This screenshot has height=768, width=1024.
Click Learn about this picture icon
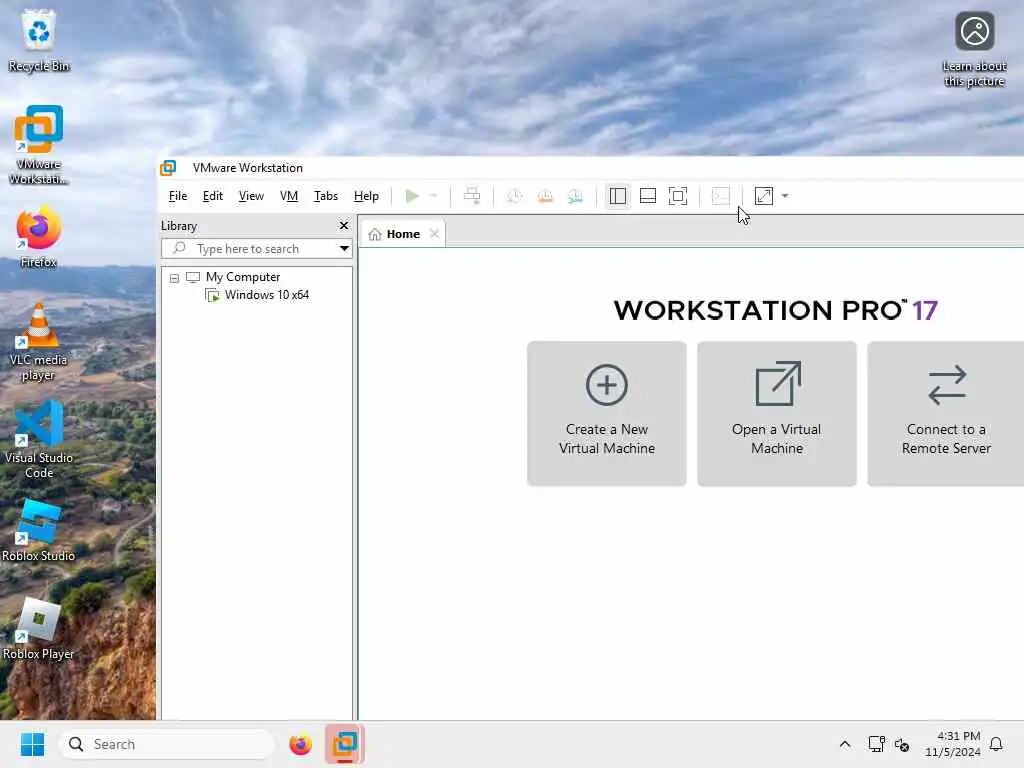click(x=974, y=50)
